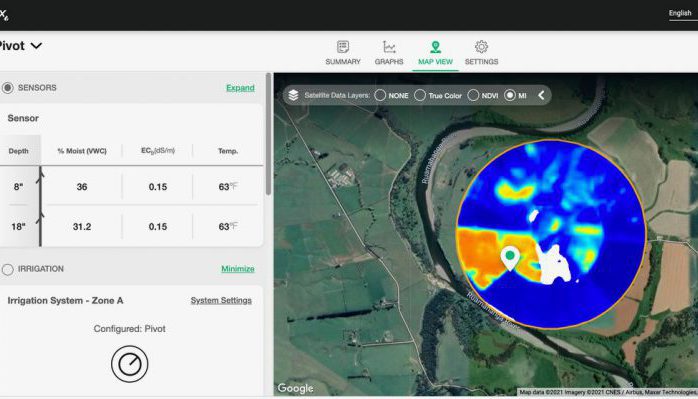Open the Settings tab
Image resolution: width=698 pixels, height=399 pixels.
(x=481, y=53)
